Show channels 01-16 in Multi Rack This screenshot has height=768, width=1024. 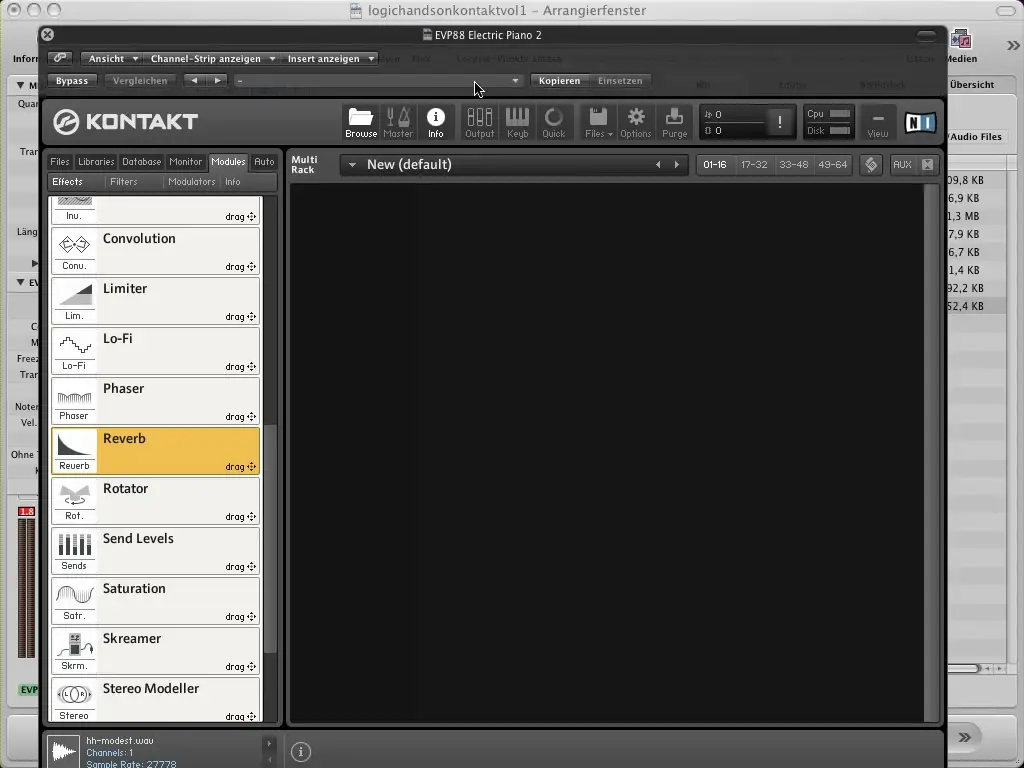714,165
